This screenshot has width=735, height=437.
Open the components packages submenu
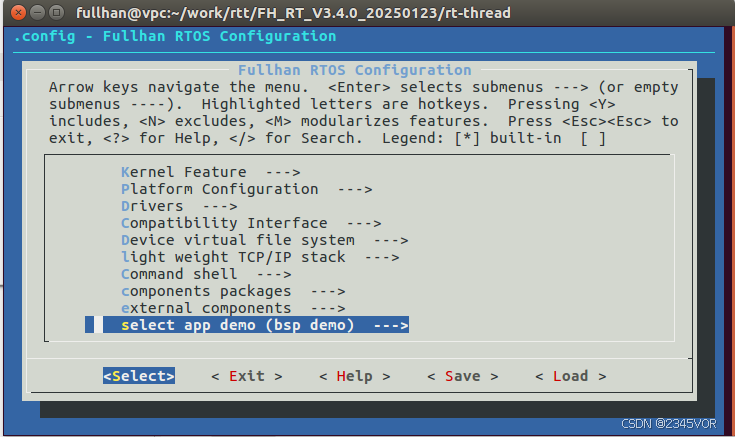[x=233, y=291]
